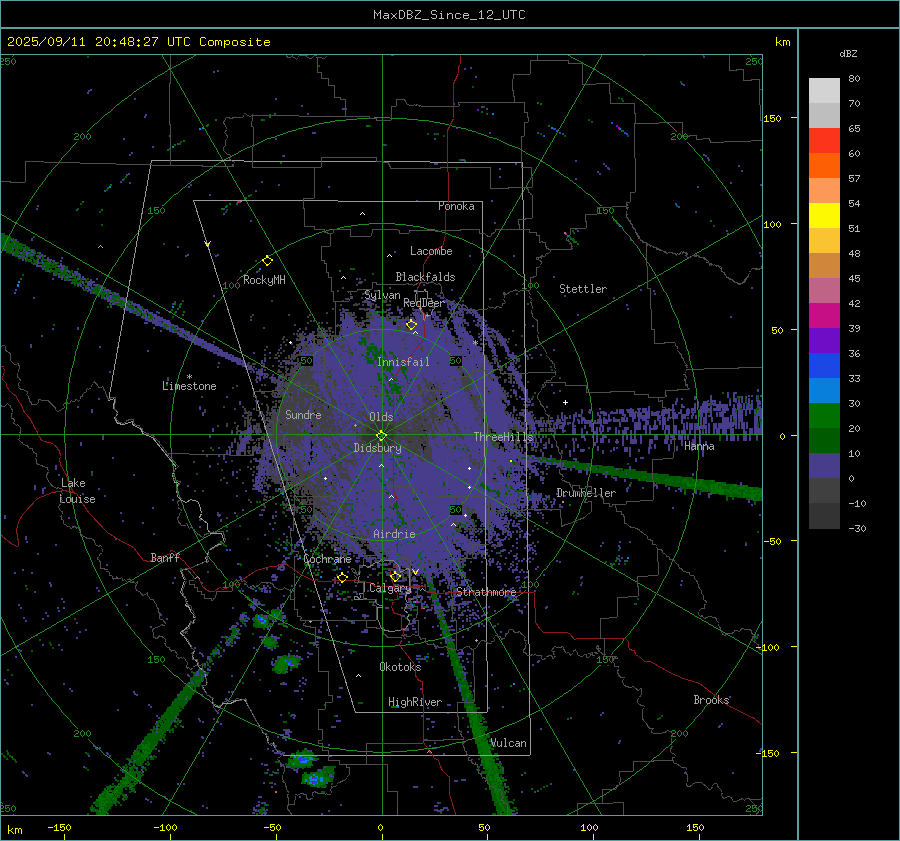Click the Okotoks city label
Viewport: 900px width, 841px height.
(400, 667)
